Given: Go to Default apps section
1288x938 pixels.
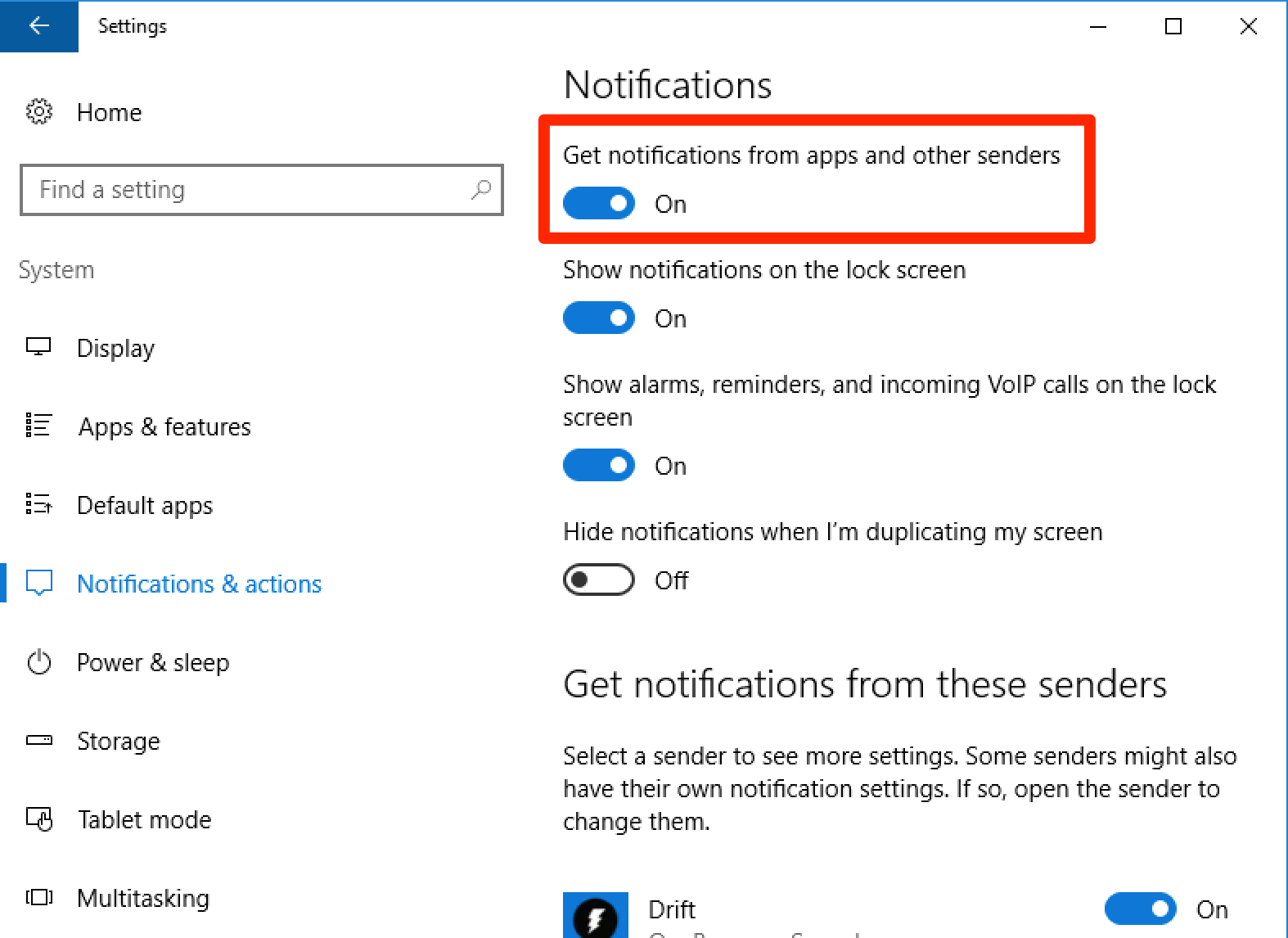Looking at the screenshot, I should 145,505.
